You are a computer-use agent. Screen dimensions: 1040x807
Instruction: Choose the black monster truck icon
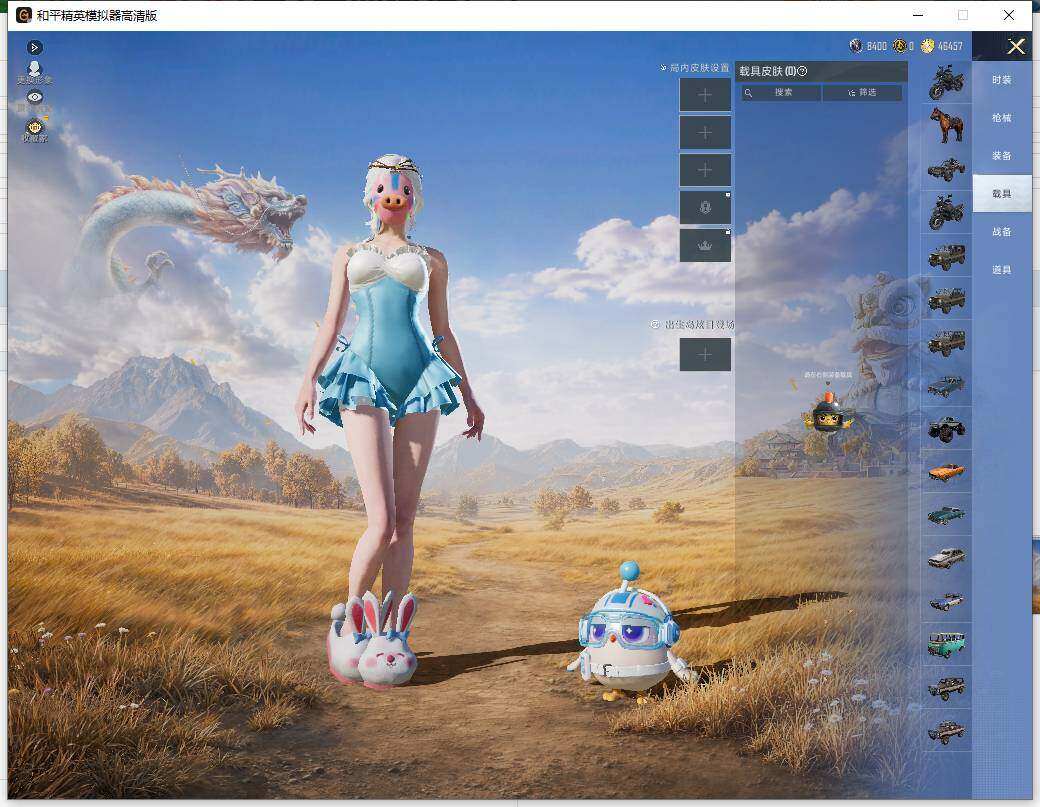[946, 428]
